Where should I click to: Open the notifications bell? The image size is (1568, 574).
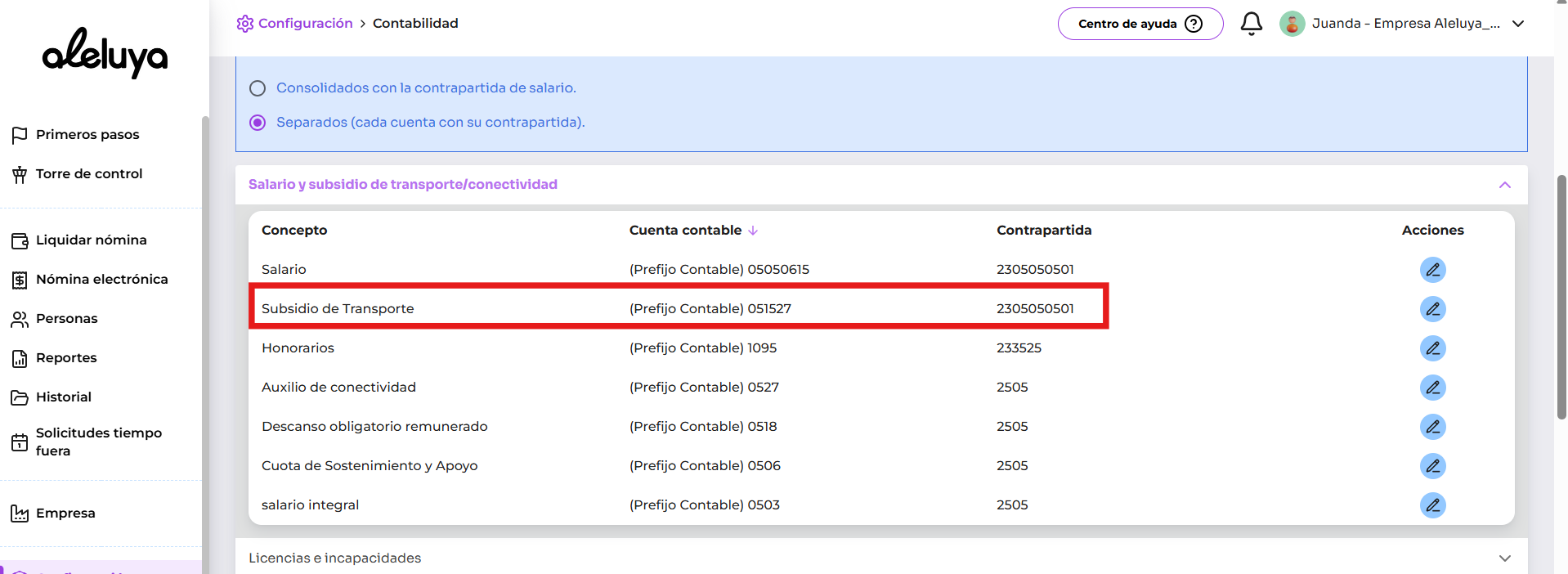point(1251,24)
